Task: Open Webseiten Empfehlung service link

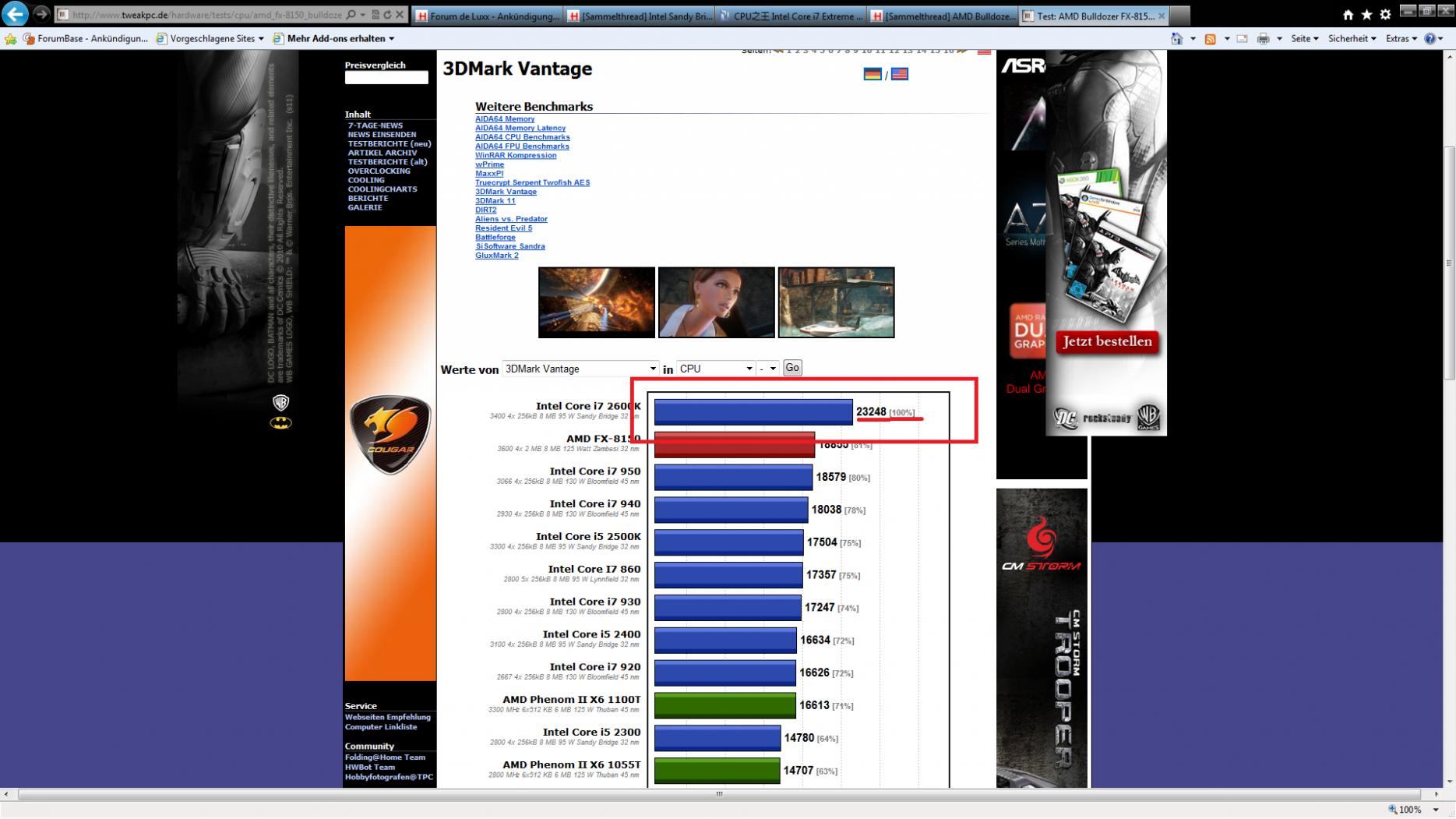Action: tap(388, 717)
